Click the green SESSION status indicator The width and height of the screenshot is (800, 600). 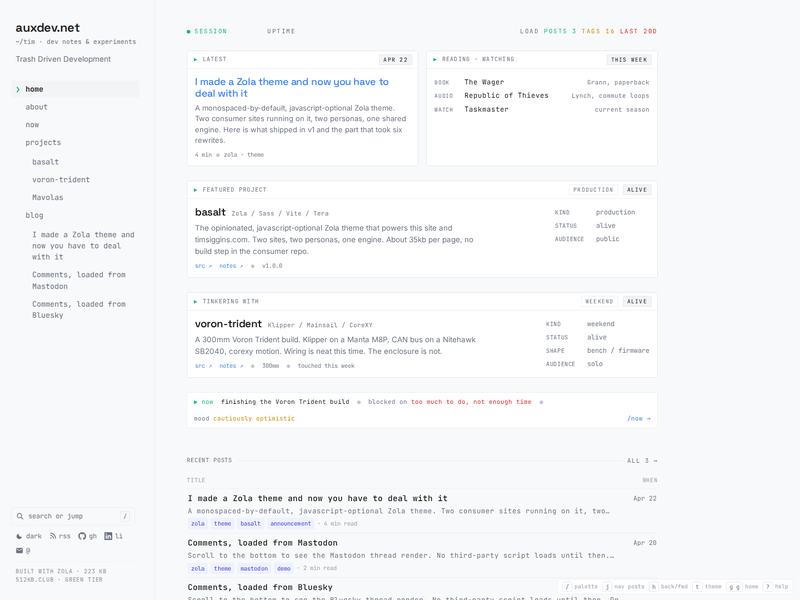pyautogui.click(x=207, y=32)
